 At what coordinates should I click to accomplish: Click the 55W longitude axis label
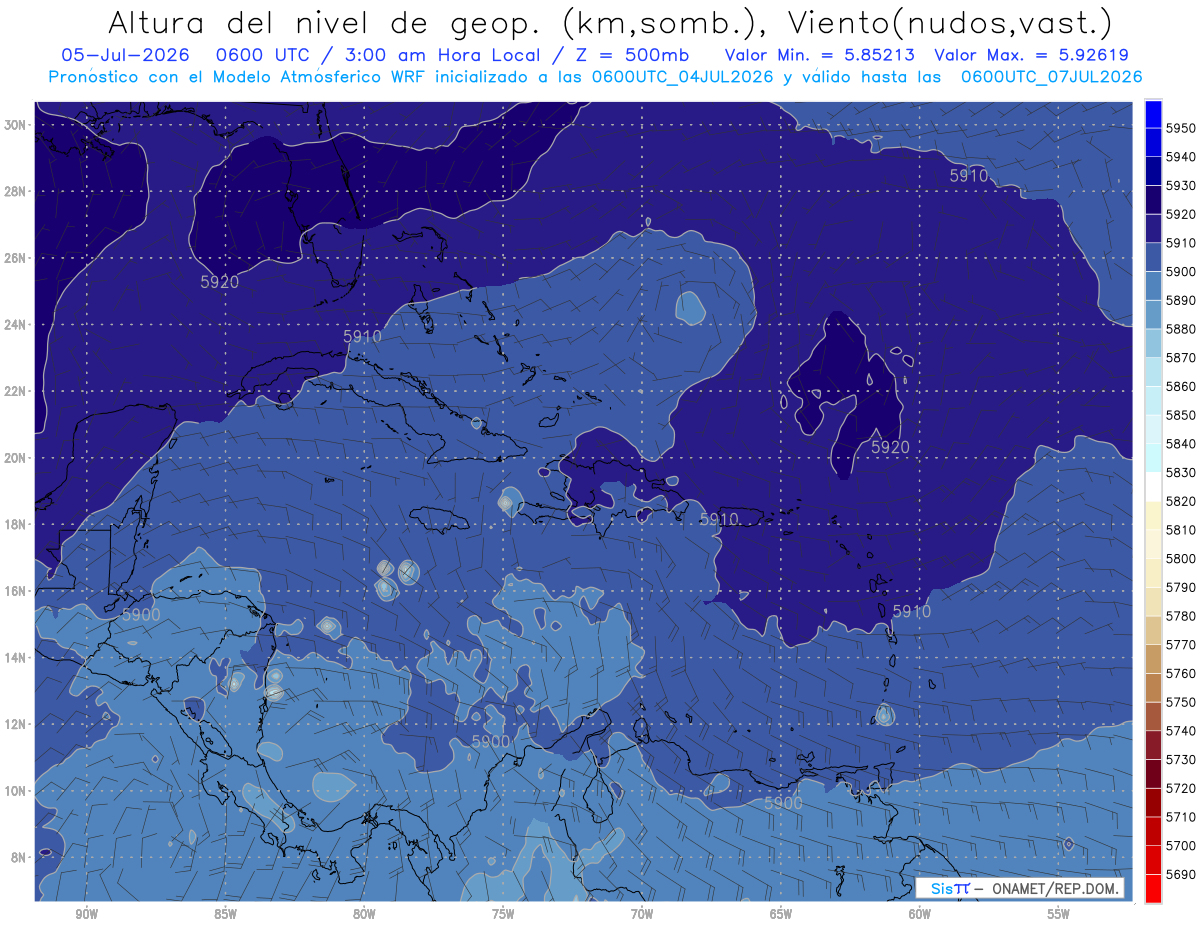(x=1059, y=914)
